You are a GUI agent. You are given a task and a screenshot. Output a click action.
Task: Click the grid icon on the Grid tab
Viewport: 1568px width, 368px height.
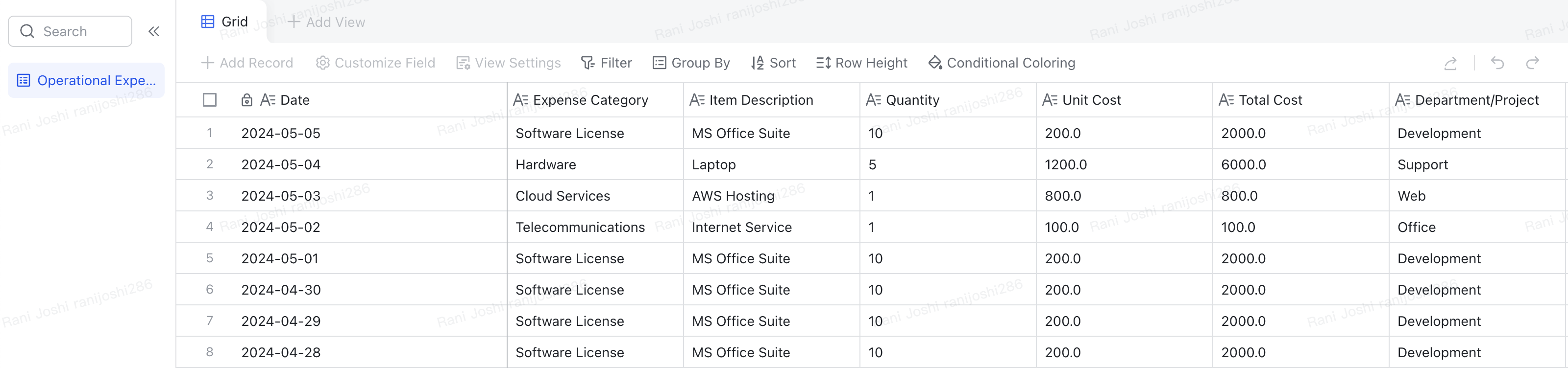click(208, 22)
